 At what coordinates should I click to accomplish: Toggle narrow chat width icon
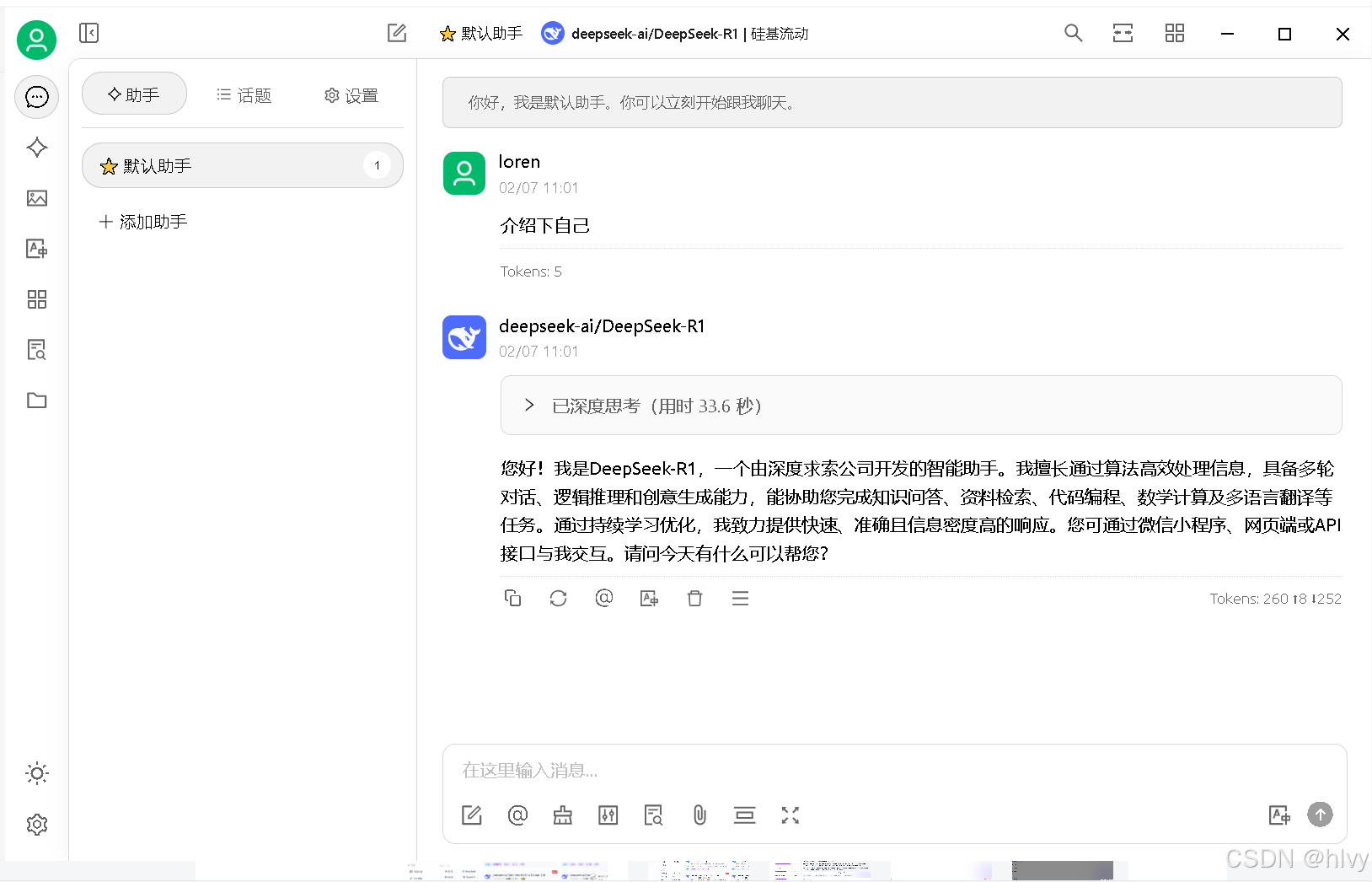pyautogui.click(x=1123, y=33)
